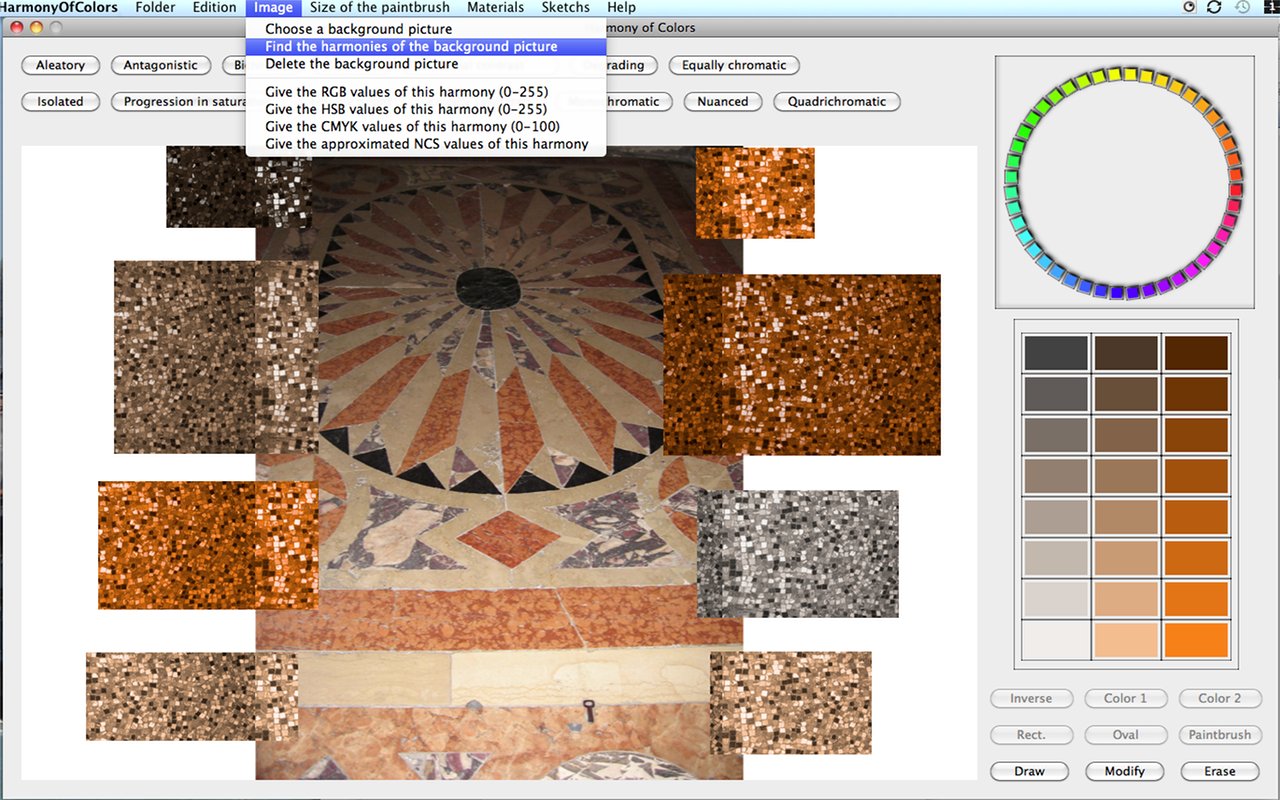This screenshot has width=1280, height=800.
Task: Choose the Draw mode button
Action: pos(1029,771)
